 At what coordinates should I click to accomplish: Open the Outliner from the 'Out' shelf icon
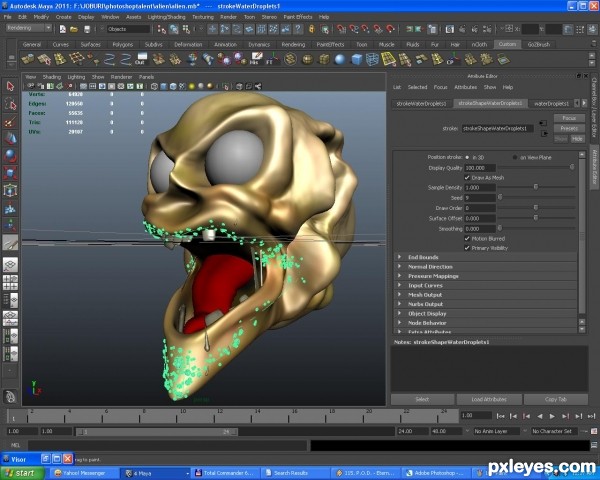click(142, 59)
